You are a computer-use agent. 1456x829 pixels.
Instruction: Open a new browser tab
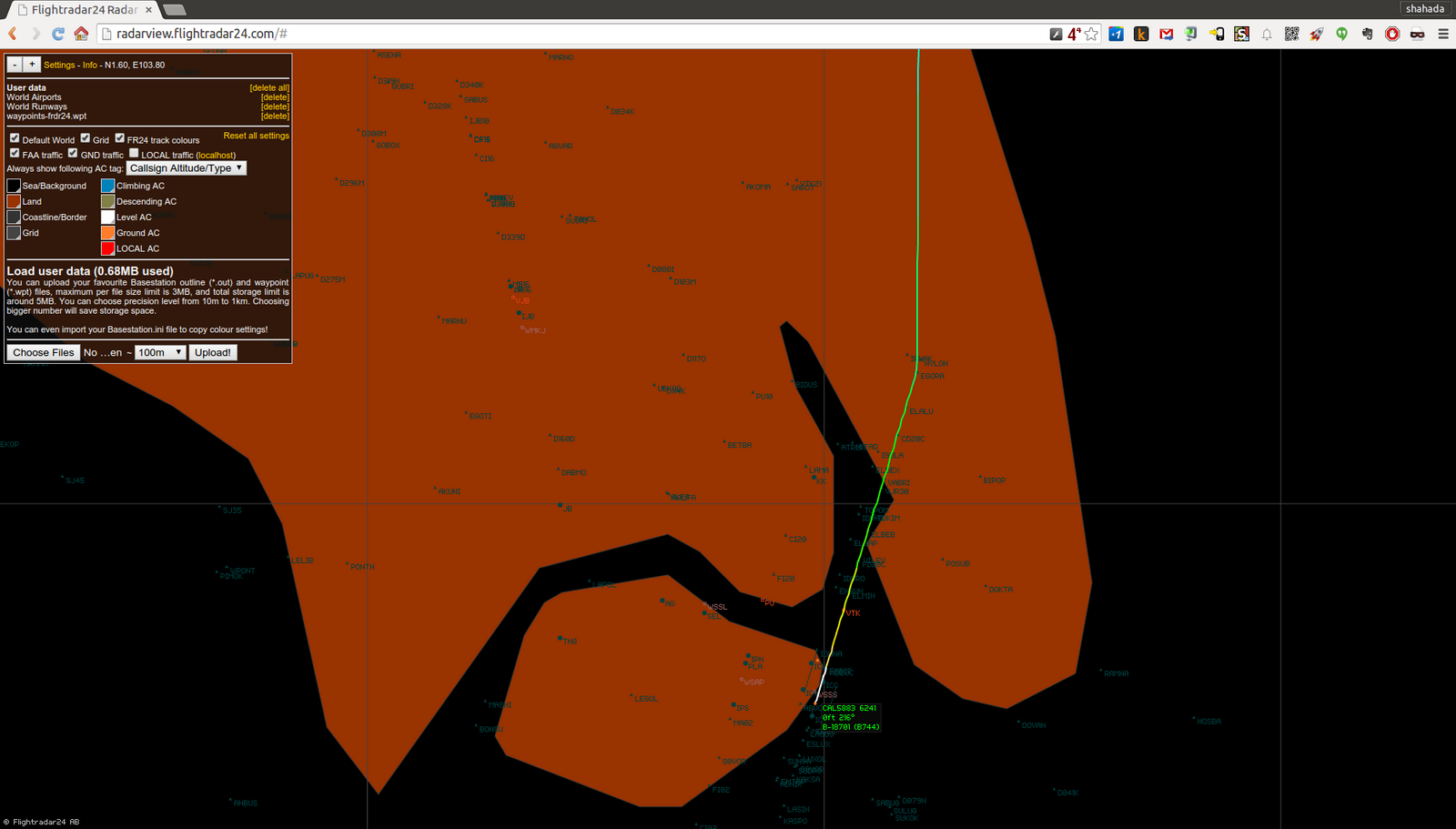click(x=174, y=10)
